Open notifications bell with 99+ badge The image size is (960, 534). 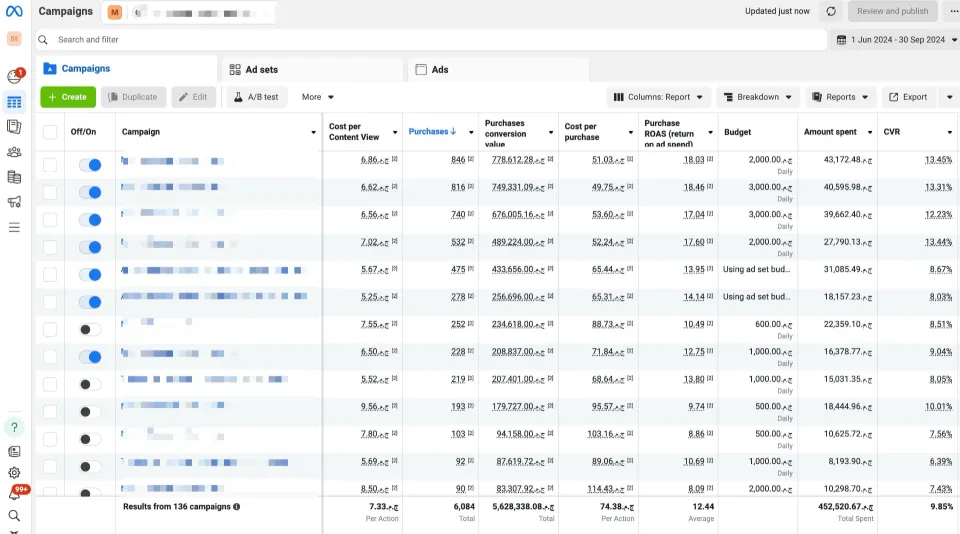(14, 494)
